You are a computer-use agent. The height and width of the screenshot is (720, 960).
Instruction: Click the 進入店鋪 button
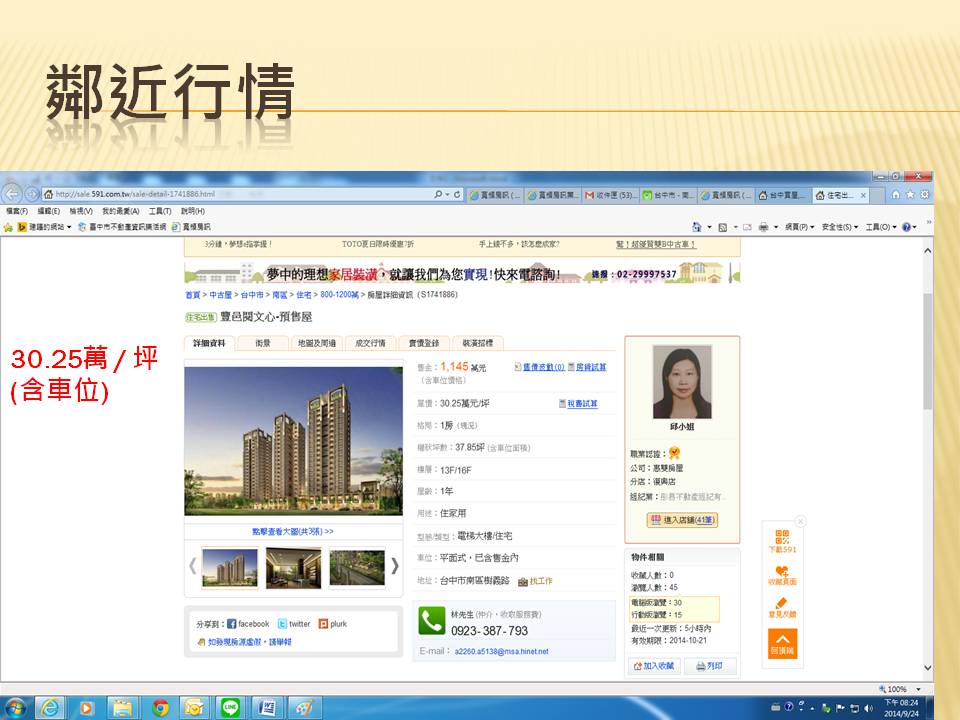tap(682, 520)
